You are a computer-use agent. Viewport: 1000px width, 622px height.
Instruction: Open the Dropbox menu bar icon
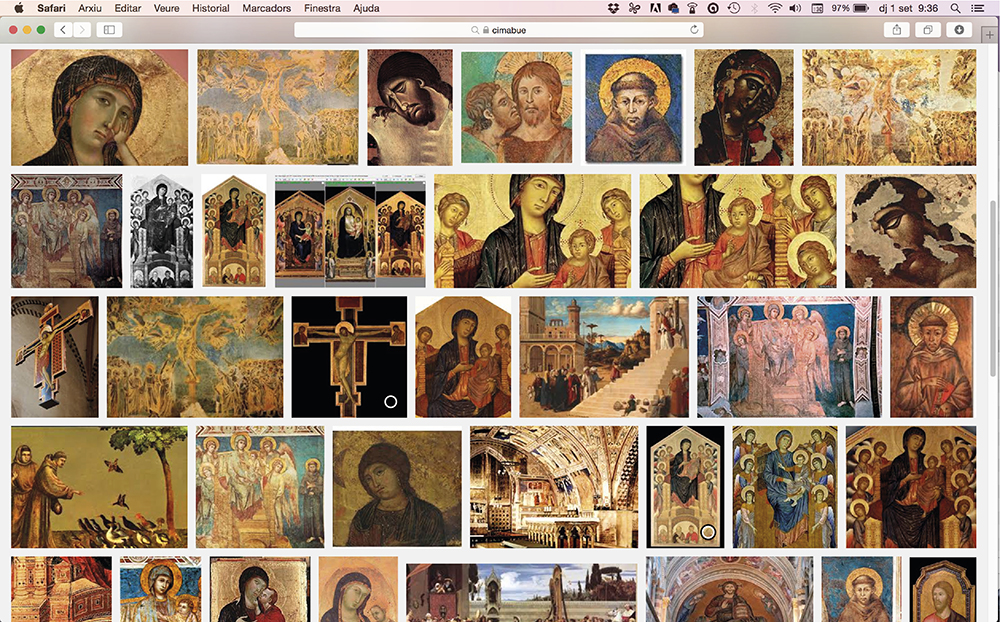tap(614, 8)
